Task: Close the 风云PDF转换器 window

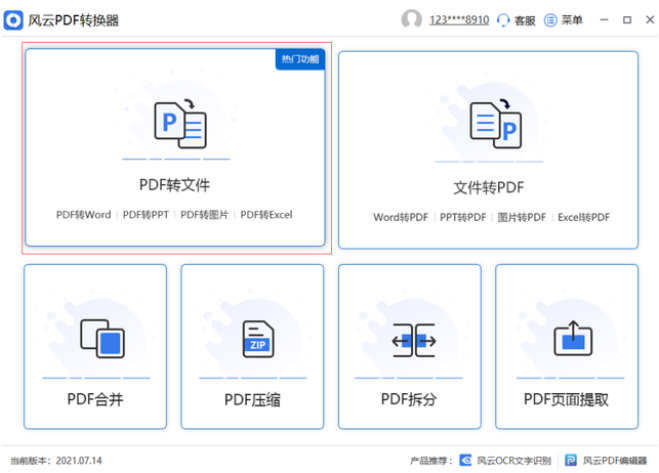Action: (650, 19)
